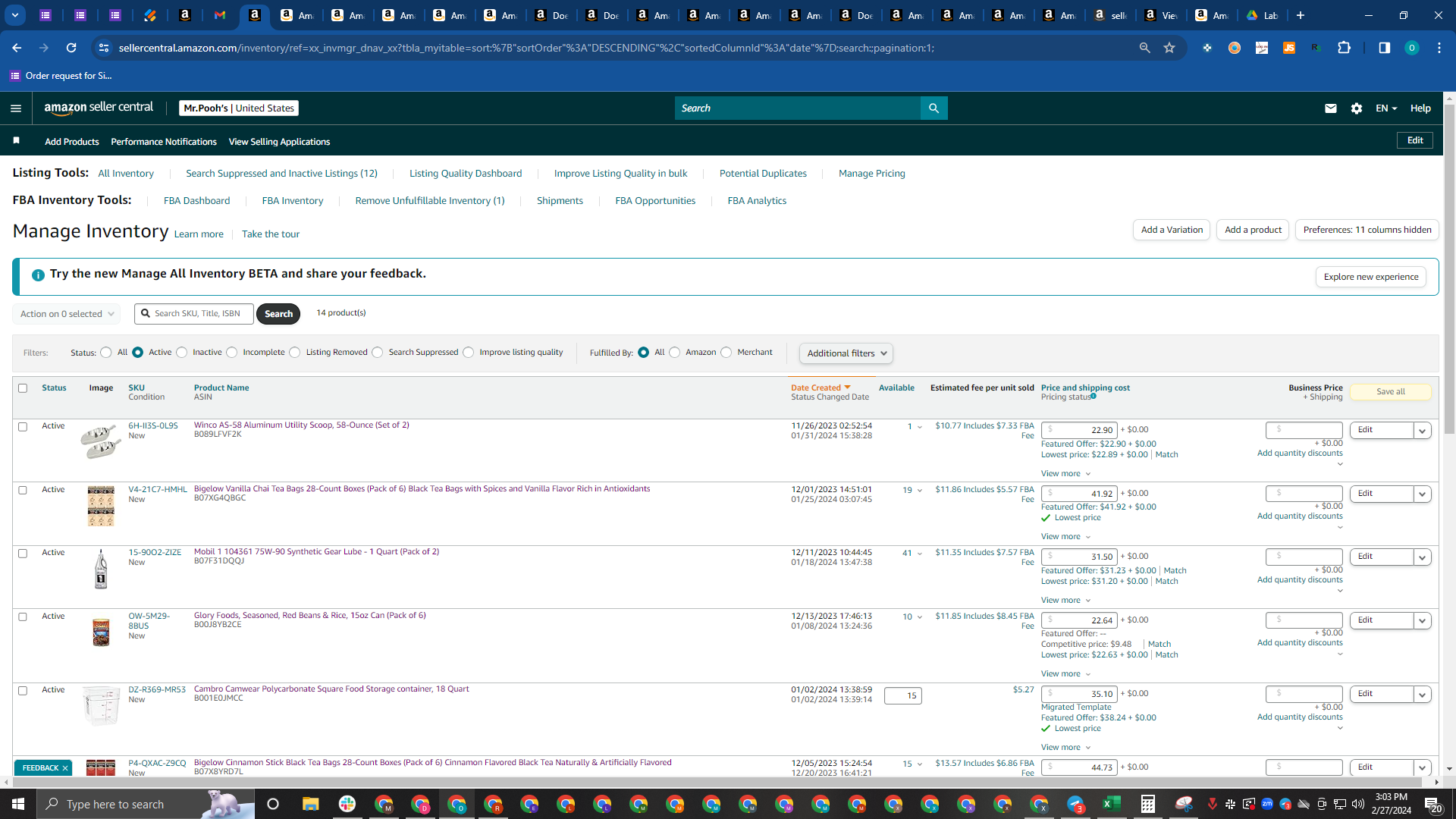
Task: Click Match link beside Winco lowest price
Action: [x=1166, y=455]
